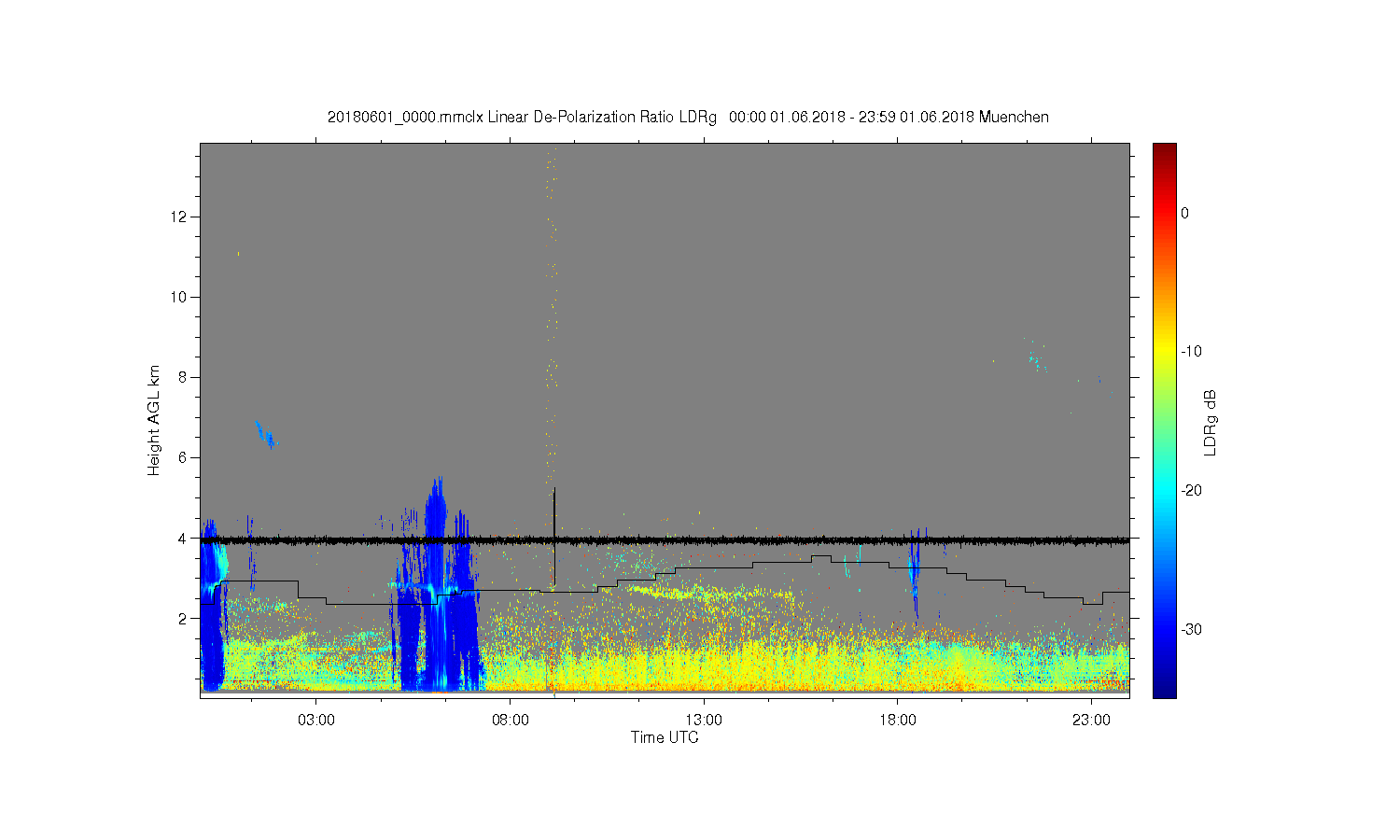Click the dark blue bottom of the colorbar
This screenshot has width=1400, height=840.
click(x=1165, y=689)
